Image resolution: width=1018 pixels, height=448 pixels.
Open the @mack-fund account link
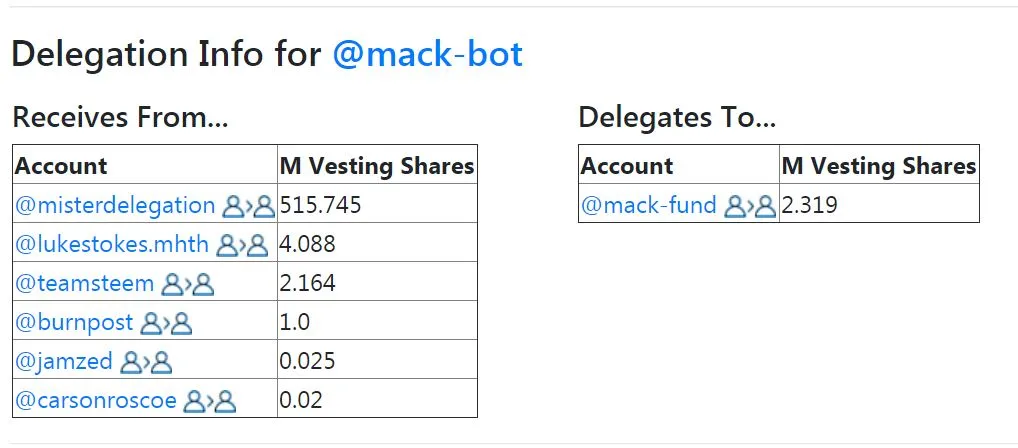point(649,205)
